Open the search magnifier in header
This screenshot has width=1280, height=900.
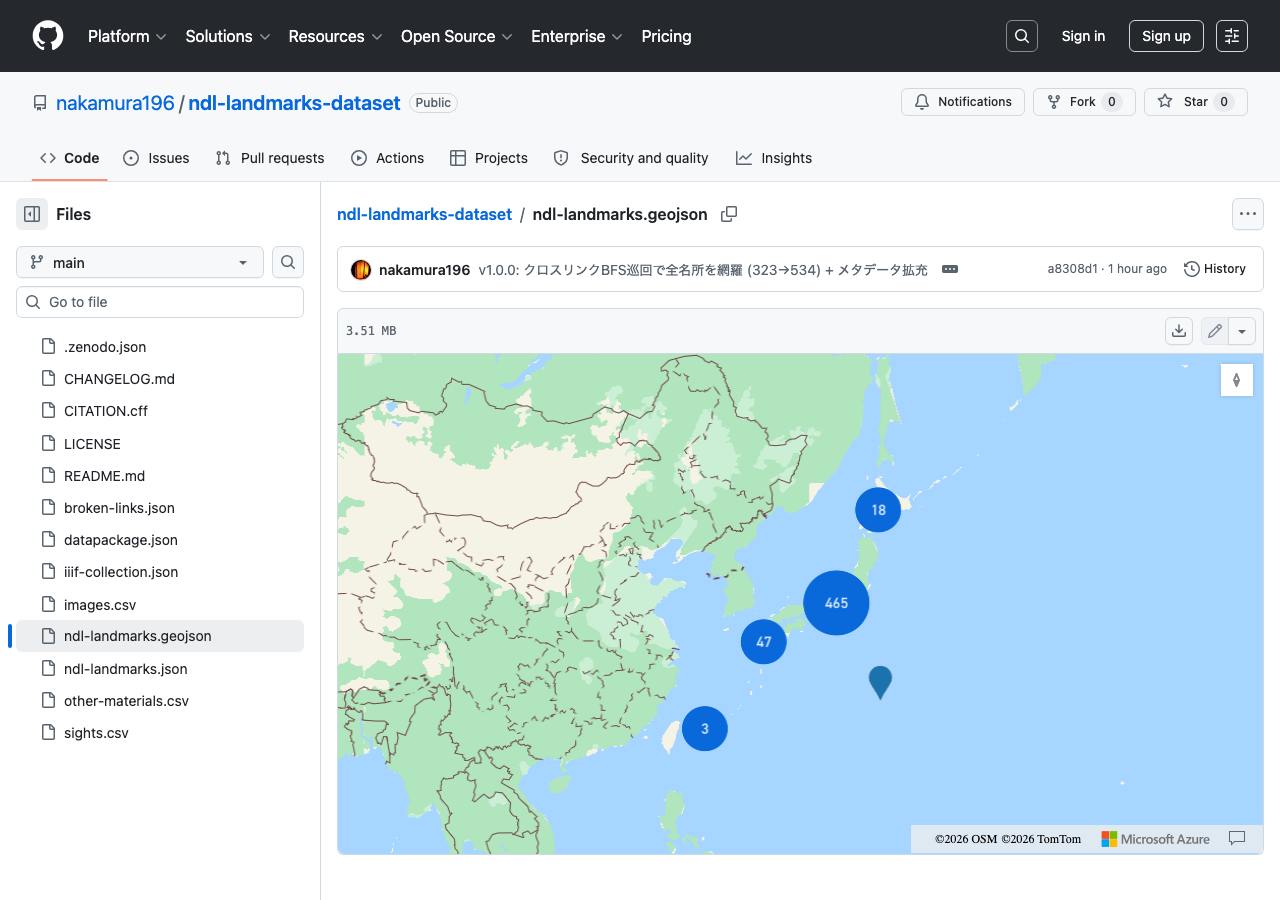(x=1022, y=36)
